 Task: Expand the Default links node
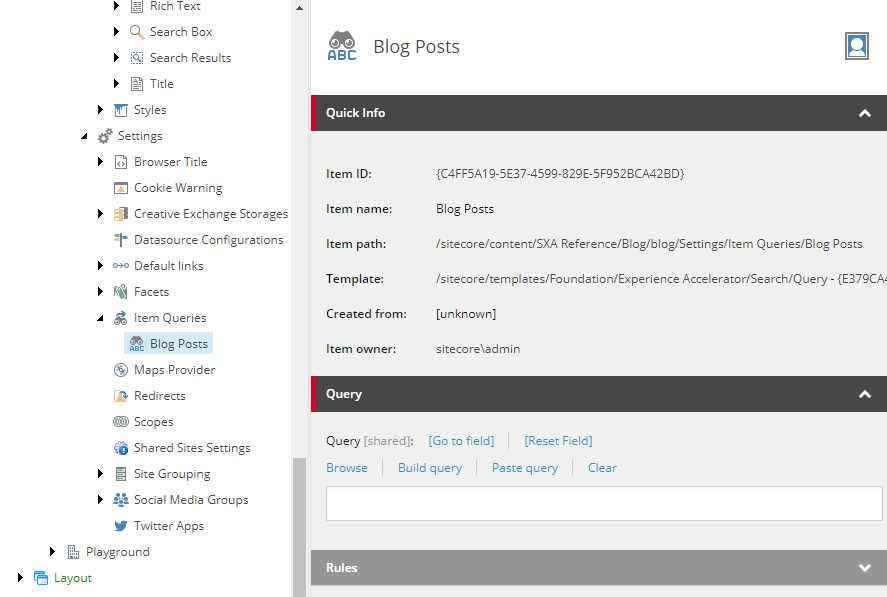point(100,266)
